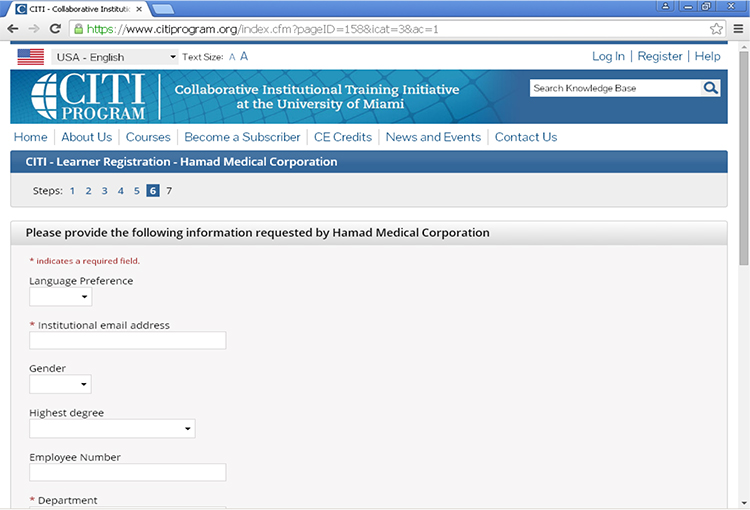The image size is (750, 510).
Task: Open the CE Credits menu item
Action: (x=343, y=137)
